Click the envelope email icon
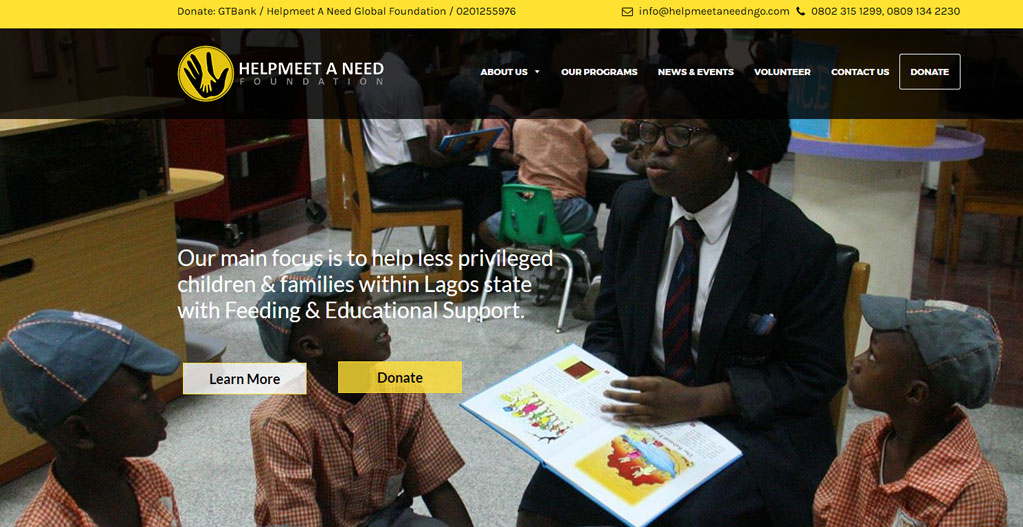 (627, 12)
